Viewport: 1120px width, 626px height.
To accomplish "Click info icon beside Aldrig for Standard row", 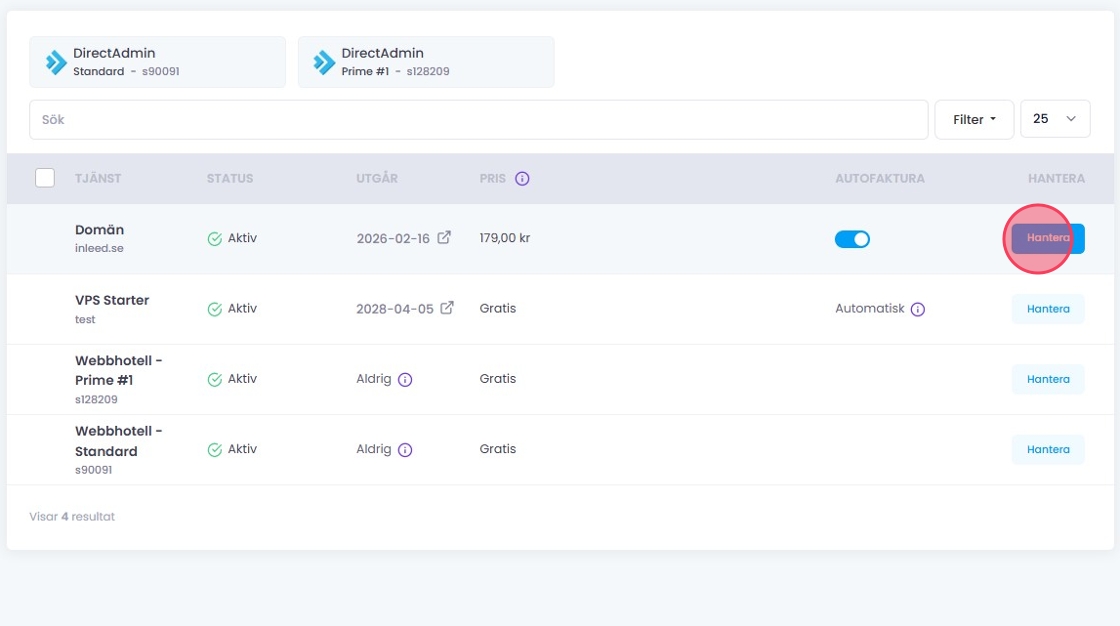I will coord(405,450).
